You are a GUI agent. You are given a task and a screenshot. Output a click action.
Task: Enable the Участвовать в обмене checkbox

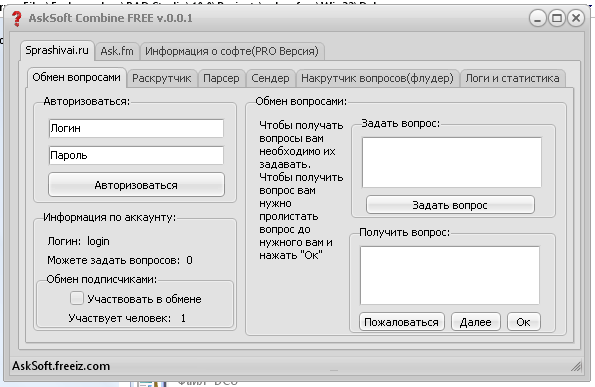(x=77, y=298)
